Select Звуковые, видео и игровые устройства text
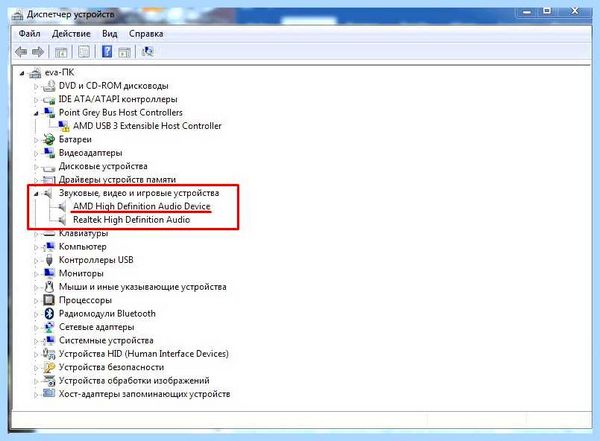Screen dimensions: 600x441 (x=139, y=193)
